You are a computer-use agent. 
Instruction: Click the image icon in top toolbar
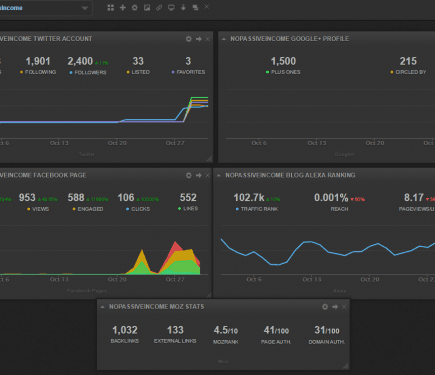pyautogui.click(x=147, y=7)
